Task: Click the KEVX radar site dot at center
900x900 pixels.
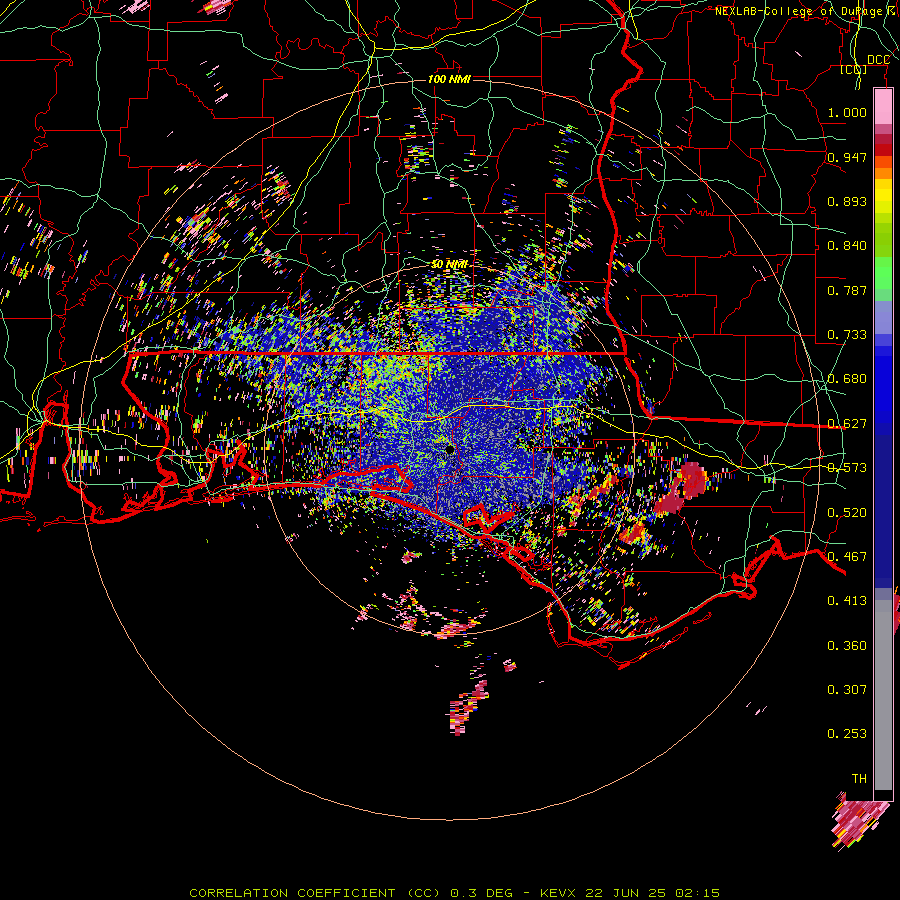Action: coord(450,449)
